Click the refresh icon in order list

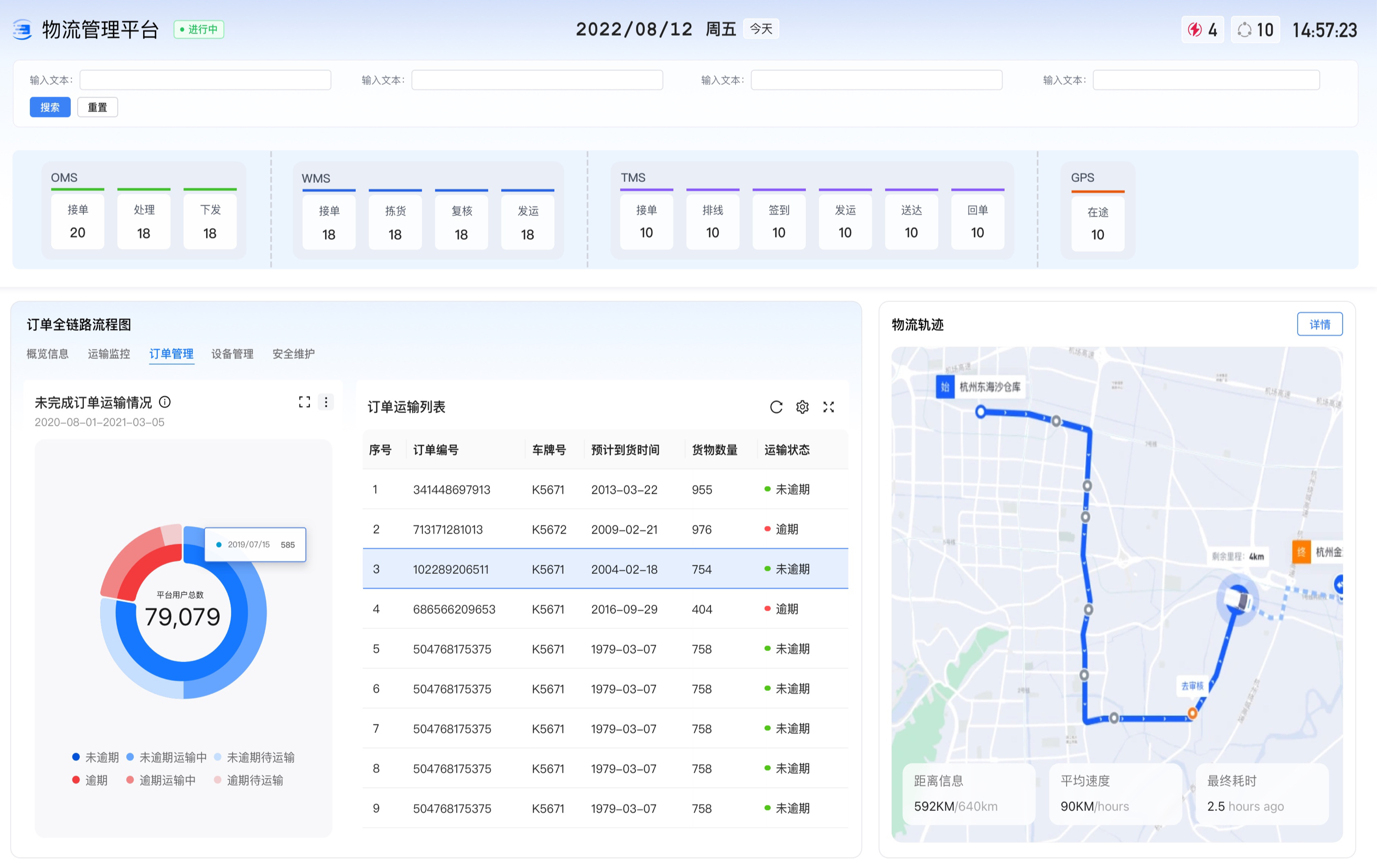pos(776,407)
